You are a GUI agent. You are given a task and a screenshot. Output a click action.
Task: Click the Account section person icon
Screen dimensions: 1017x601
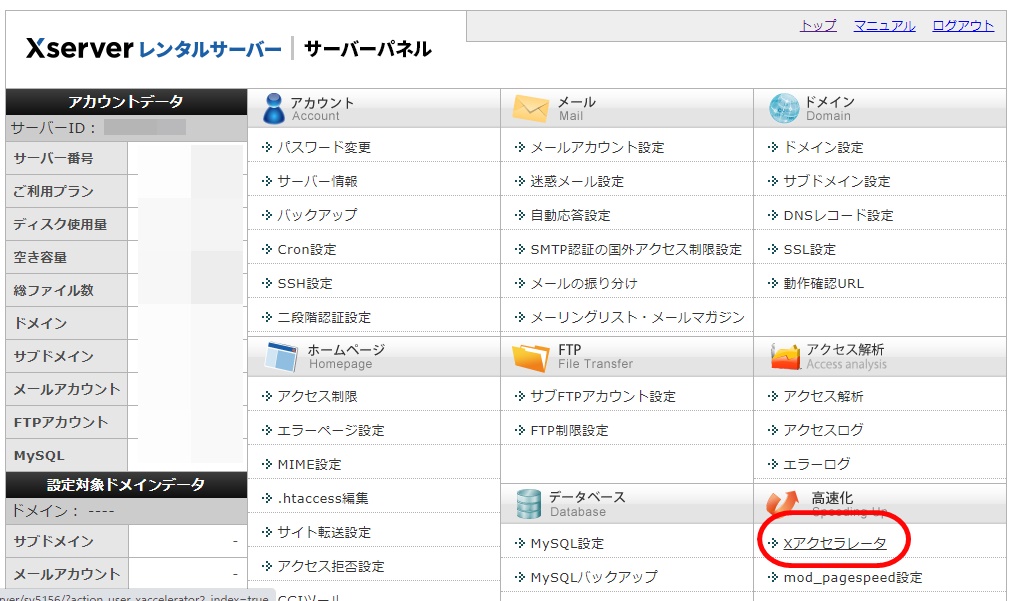[x=274, y=108]
